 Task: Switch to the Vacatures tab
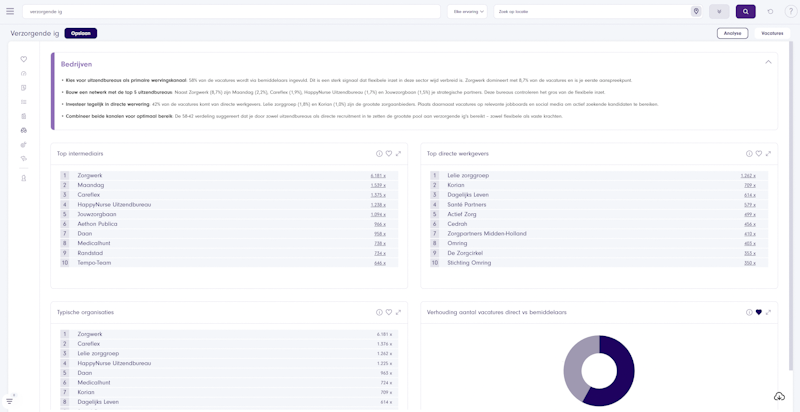click(x=772, y=33)
